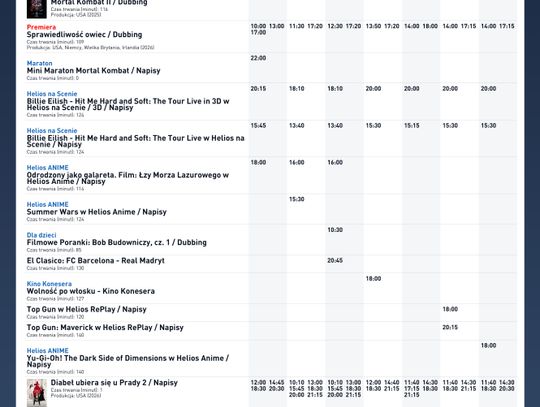The image size is (540, 407).
Task: Select 18:00 Yu-Gi-Oh! showing
Action: click(489, 346)
